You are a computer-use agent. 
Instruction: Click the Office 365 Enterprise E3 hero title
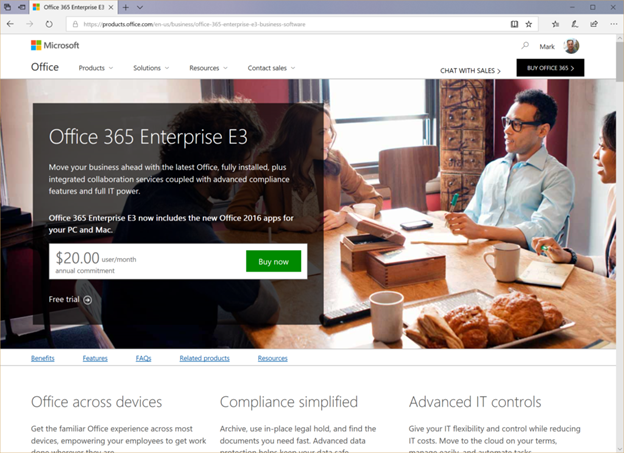[x=148, y=137]
